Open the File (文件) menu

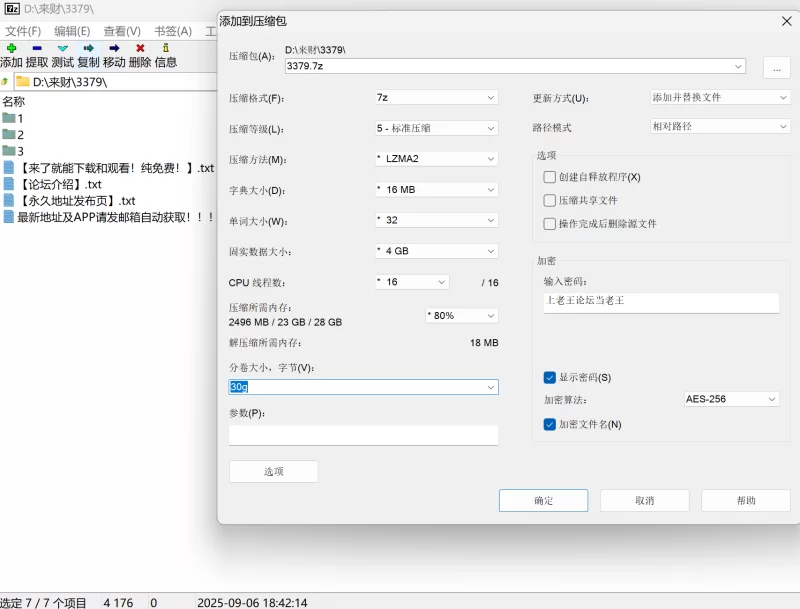coord(23,31)
